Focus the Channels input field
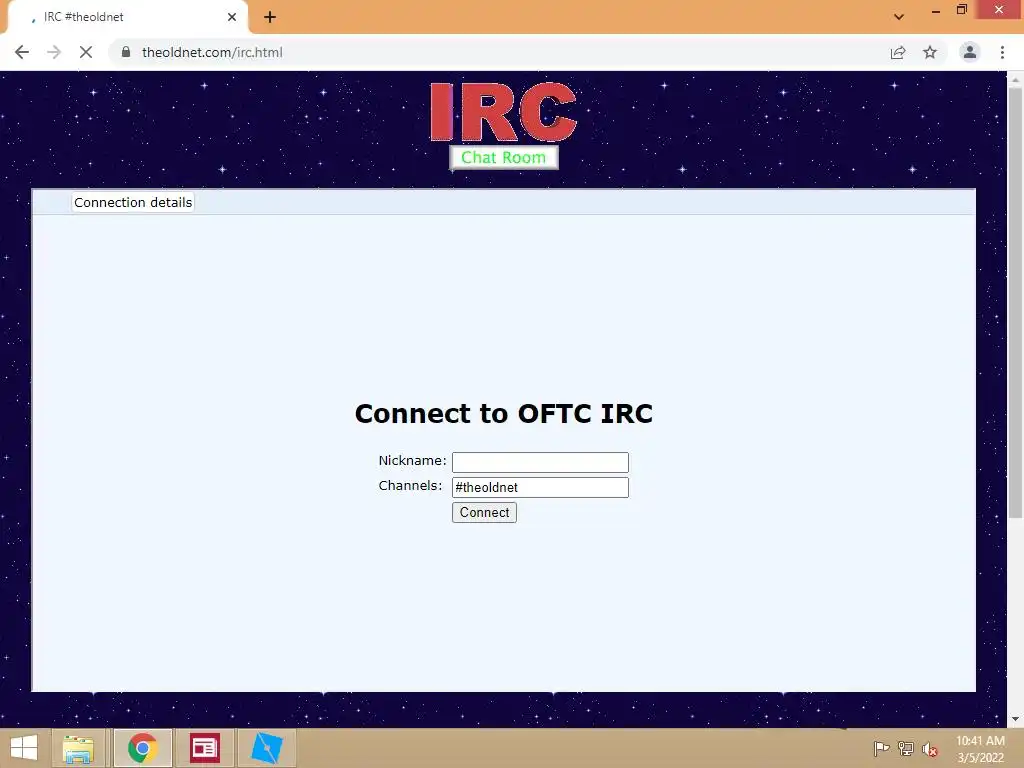1024x768 pixels. pyautogui.click(x=540, y=487)
